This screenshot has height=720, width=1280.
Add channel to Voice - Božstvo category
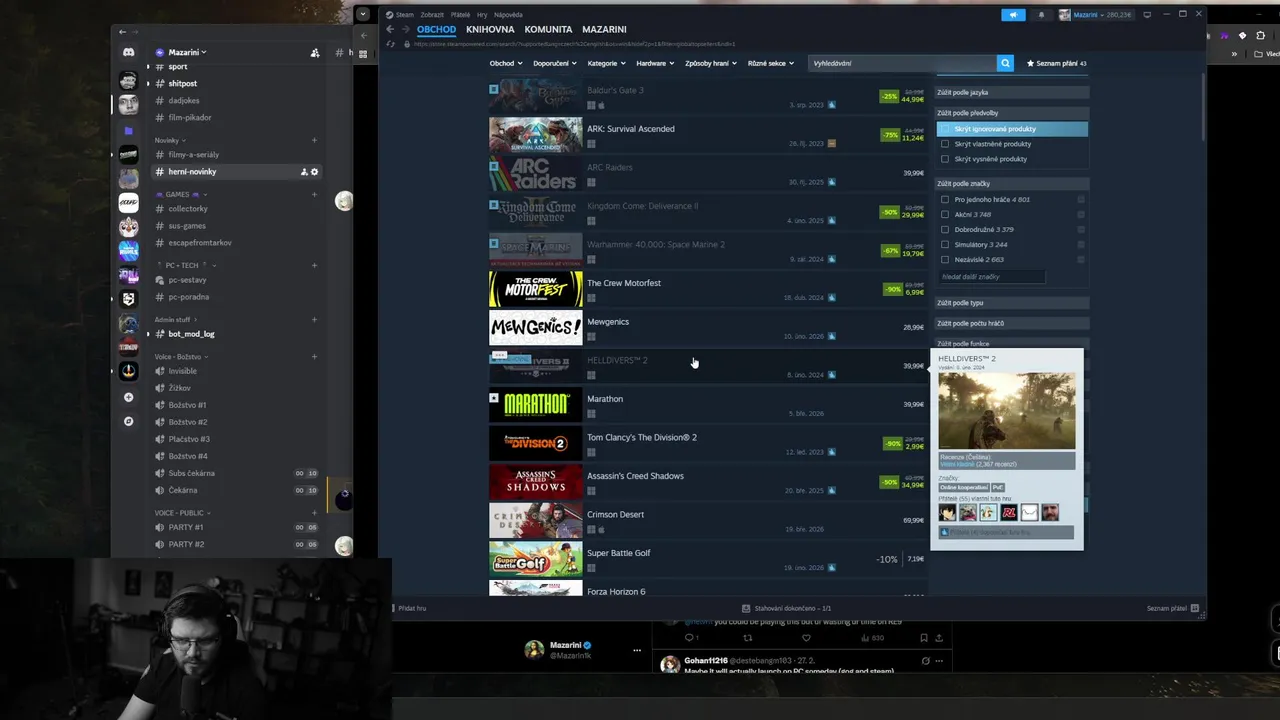tap(314, 357)
